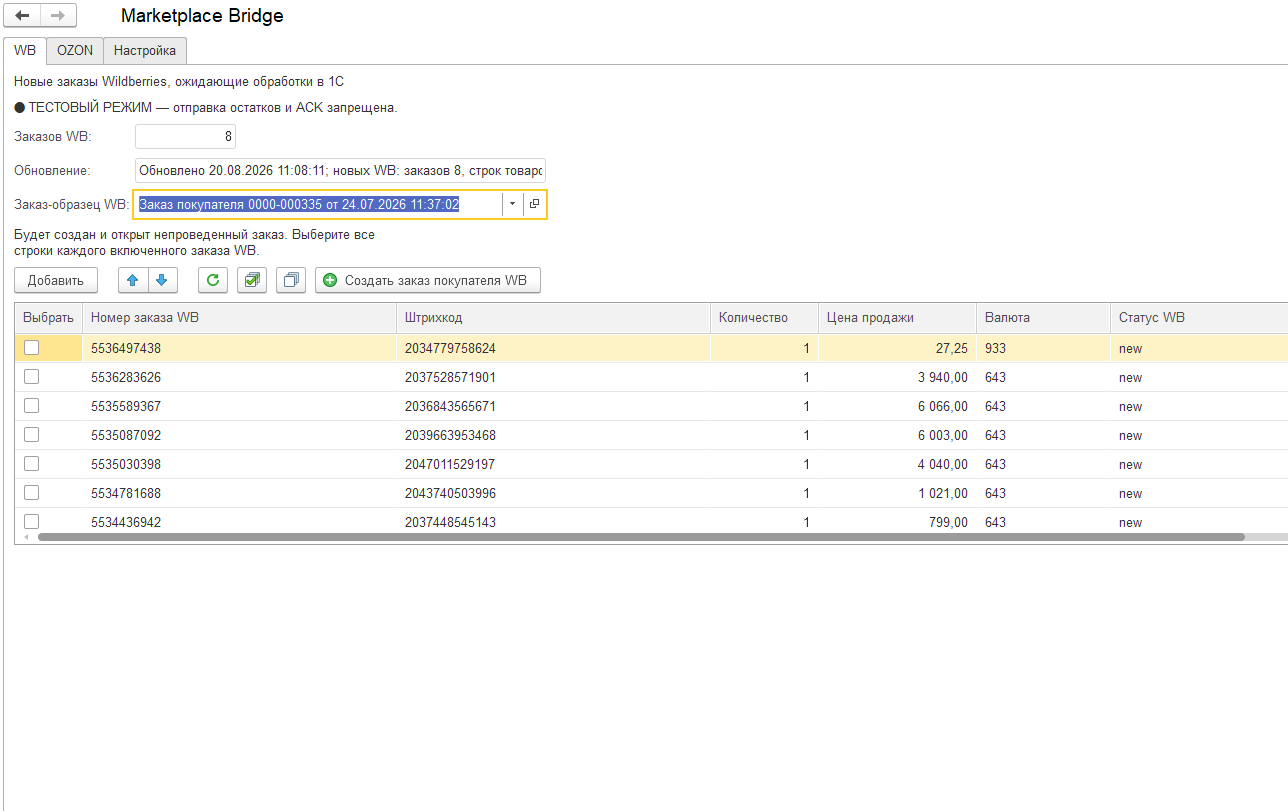Image resolution: width=1288 pixels, height=811 pixels.
Task: Click price cell 3 940,00
Action: (x=897, y=377)
